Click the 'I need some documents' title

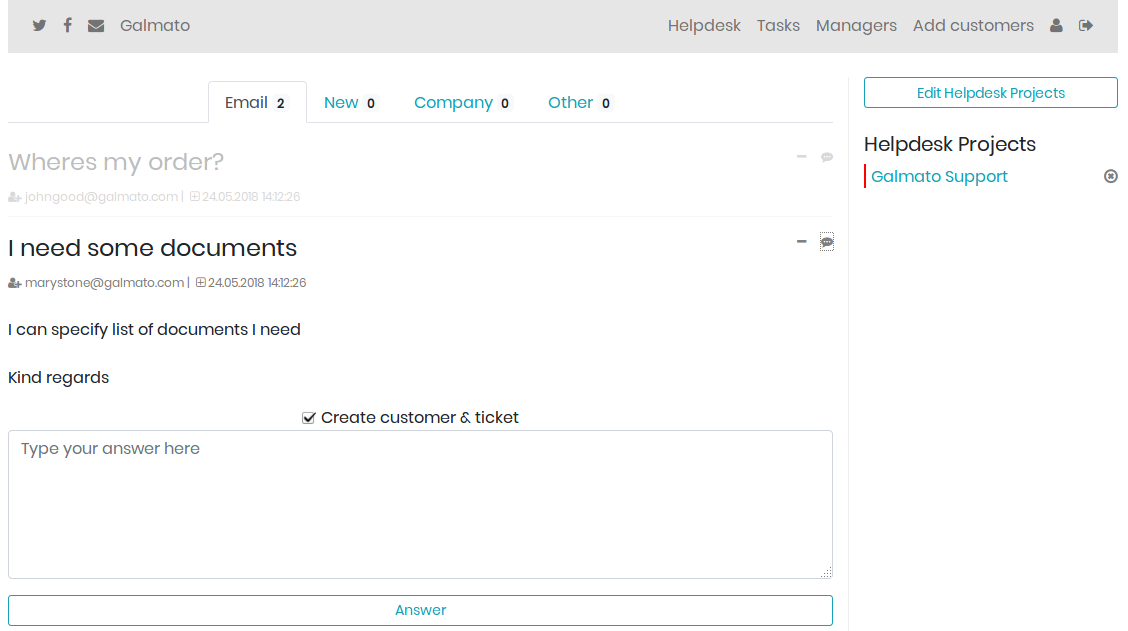point(152,248)
